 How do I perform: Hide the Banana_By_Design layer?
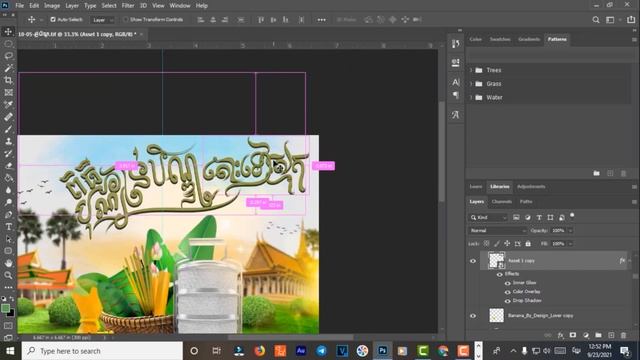click(x=473, y=316)
